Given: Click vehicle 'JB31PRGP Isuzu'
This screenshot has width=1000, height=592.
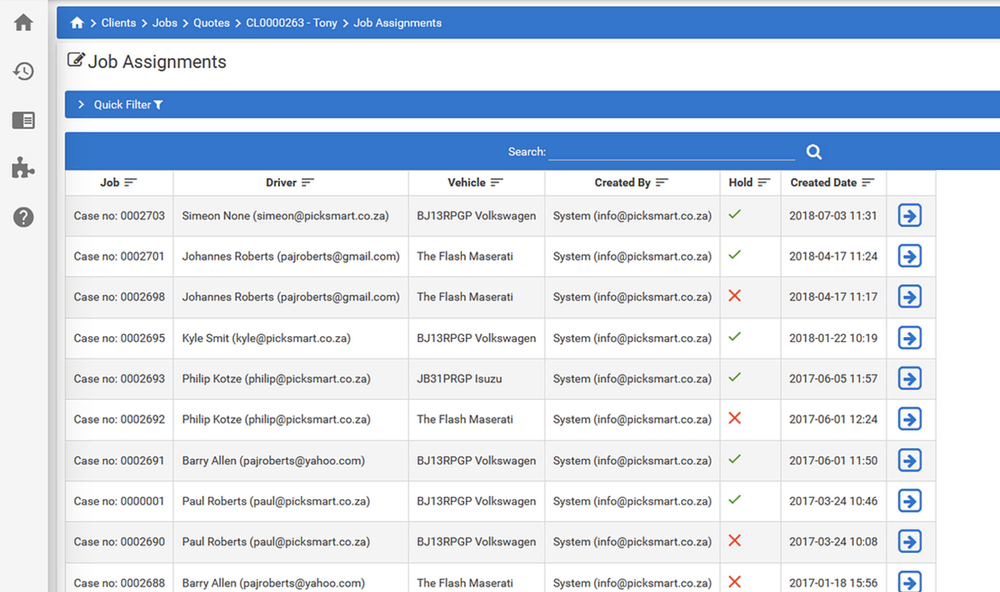Looking at the screenshot, I should pos(459,379).
